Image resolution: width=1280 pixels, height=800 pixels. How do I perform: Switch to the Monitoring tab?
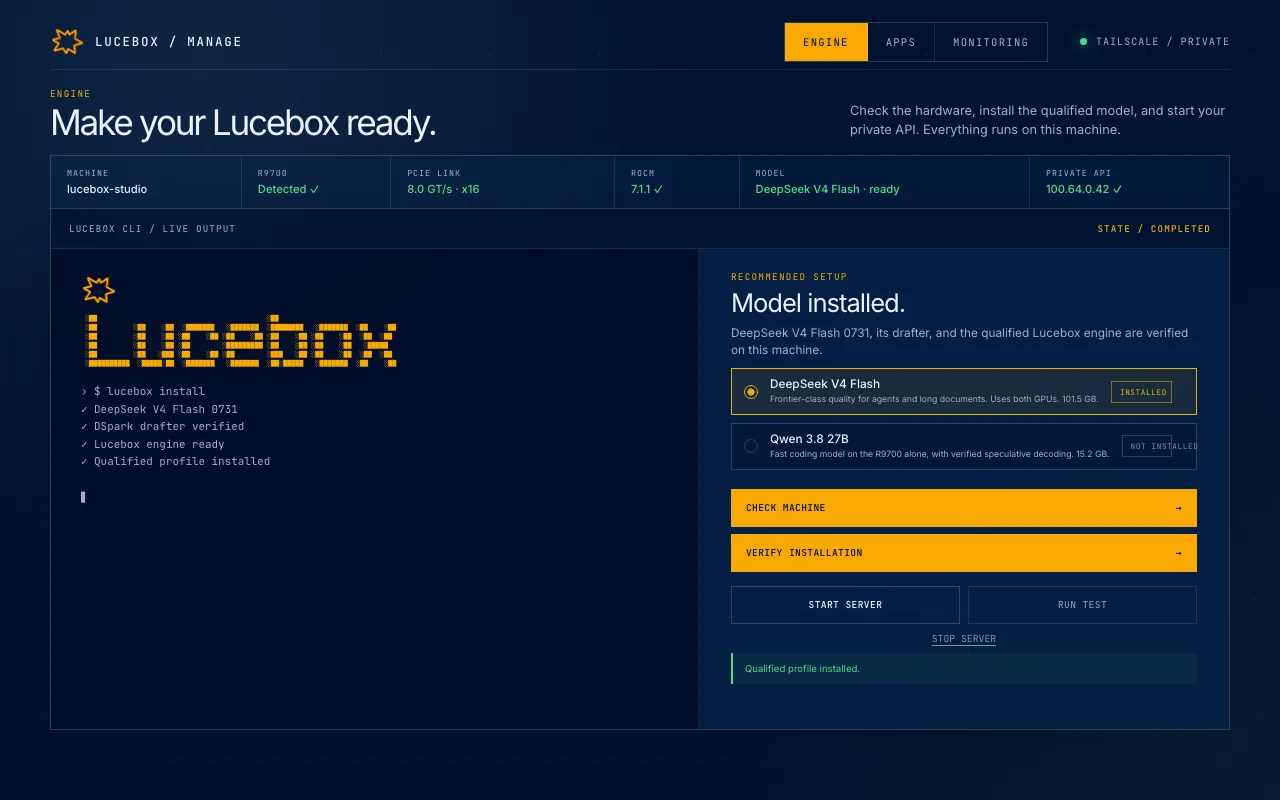tap(991, 42)
